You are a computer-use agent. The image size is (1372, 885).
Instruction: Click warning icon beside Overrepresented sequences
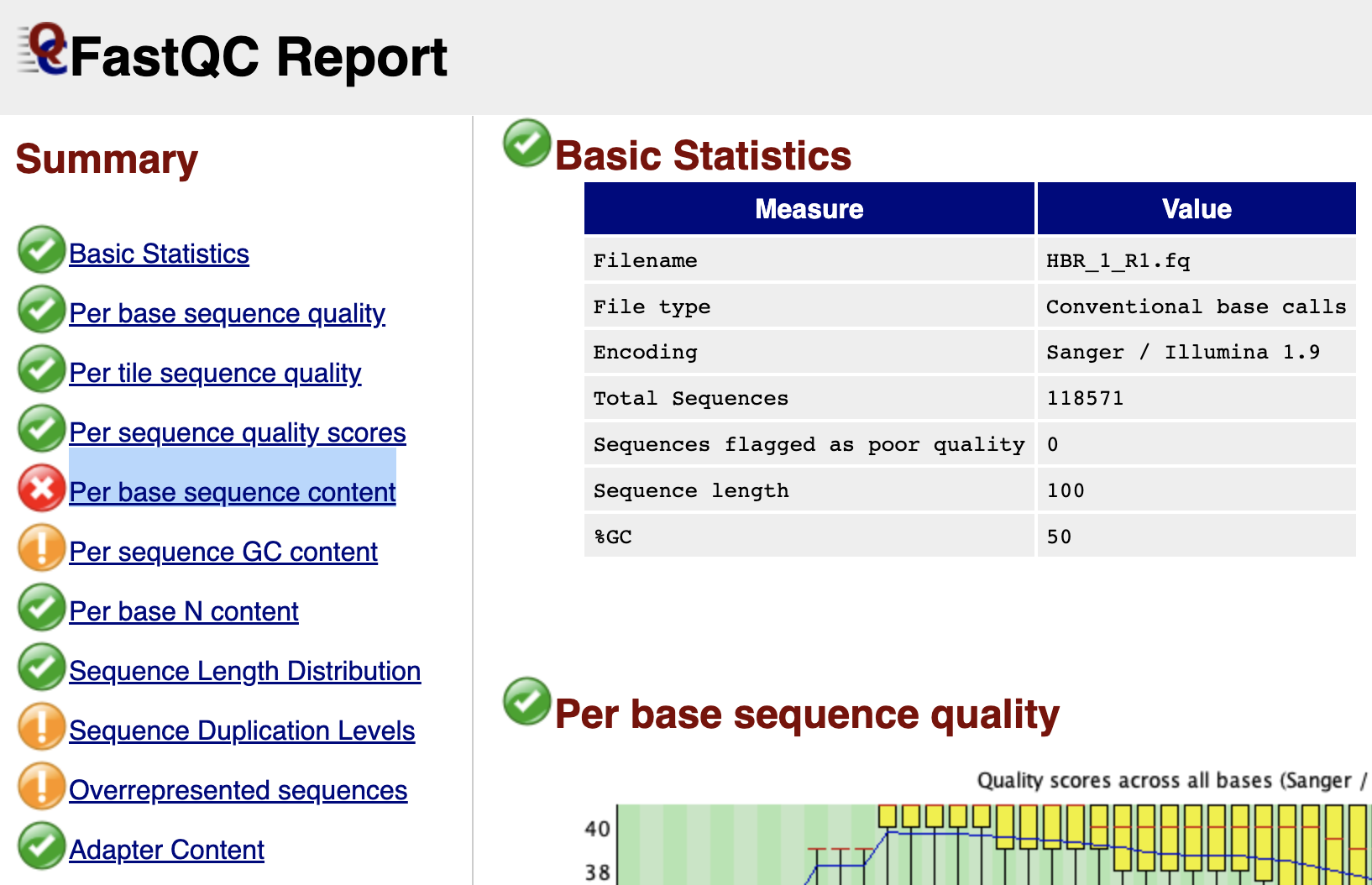tap(41, 787)
